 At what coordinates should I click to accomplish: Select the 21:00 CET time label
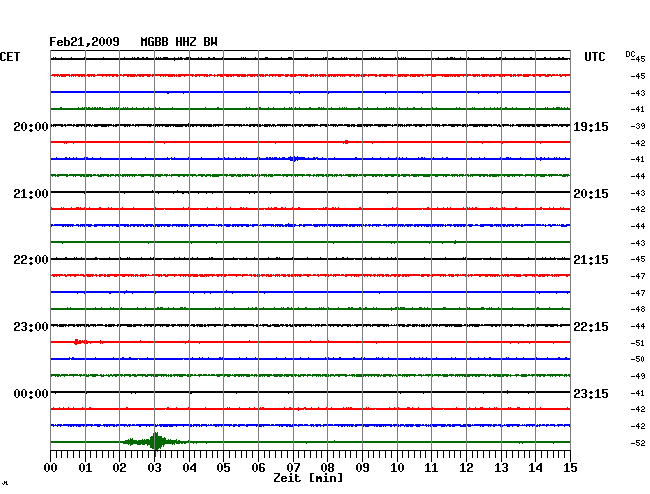coord(31,194)
